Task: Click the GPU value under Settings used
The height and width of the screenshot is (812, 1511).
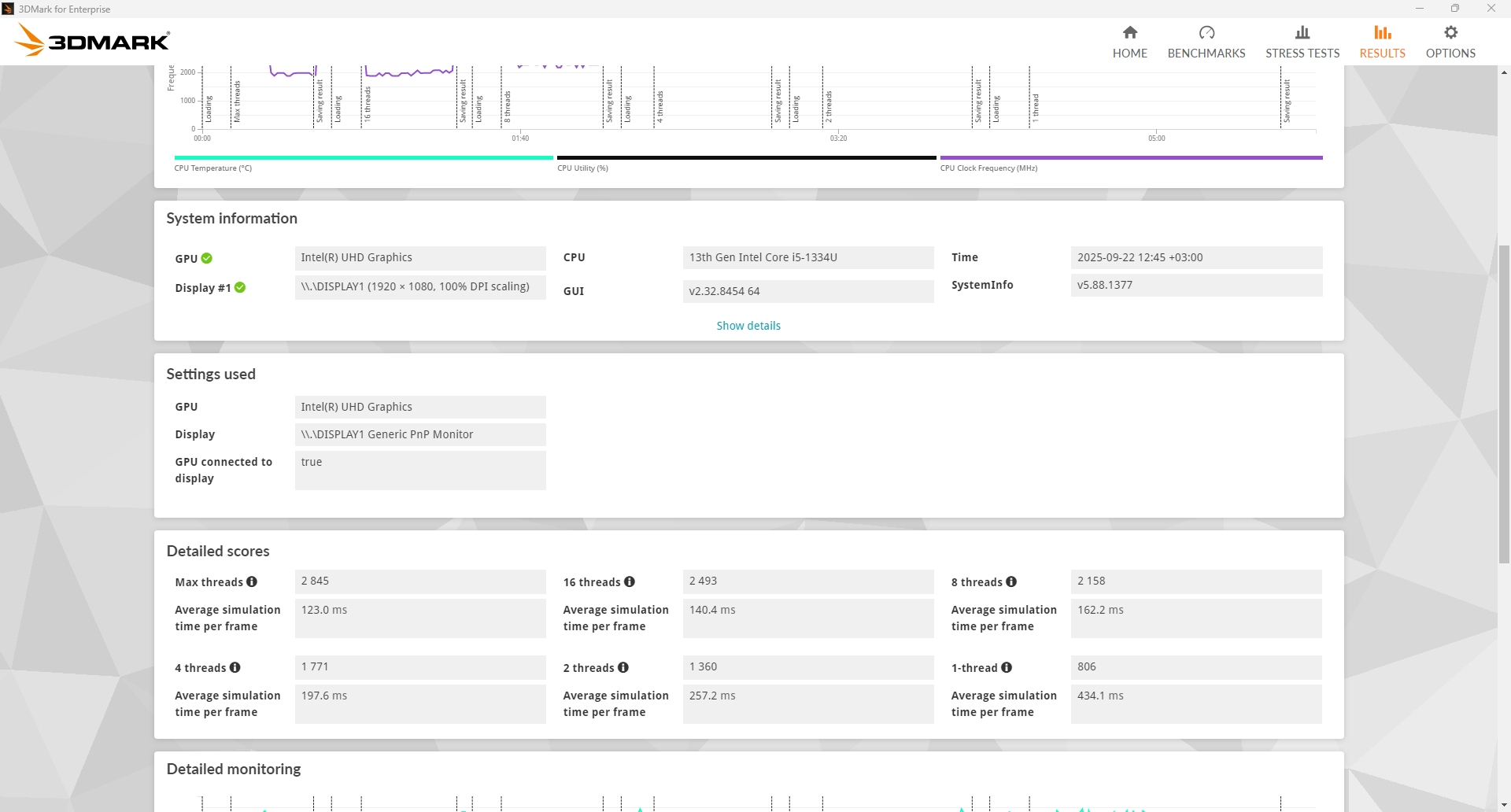Action: [420, 407]
